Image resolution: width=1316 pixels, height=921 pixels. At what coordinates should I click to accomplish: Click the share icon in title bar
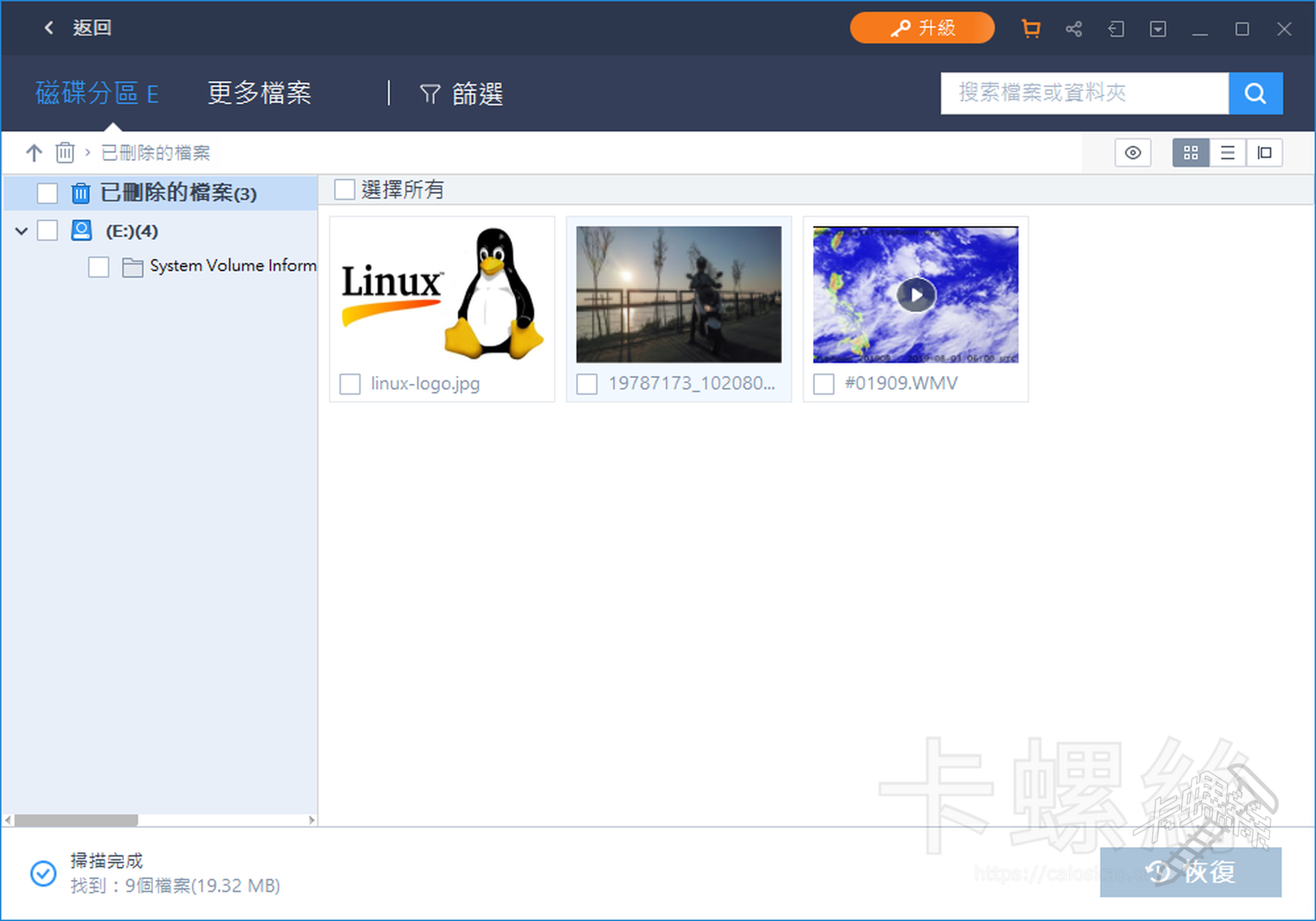coord(1073,29)
